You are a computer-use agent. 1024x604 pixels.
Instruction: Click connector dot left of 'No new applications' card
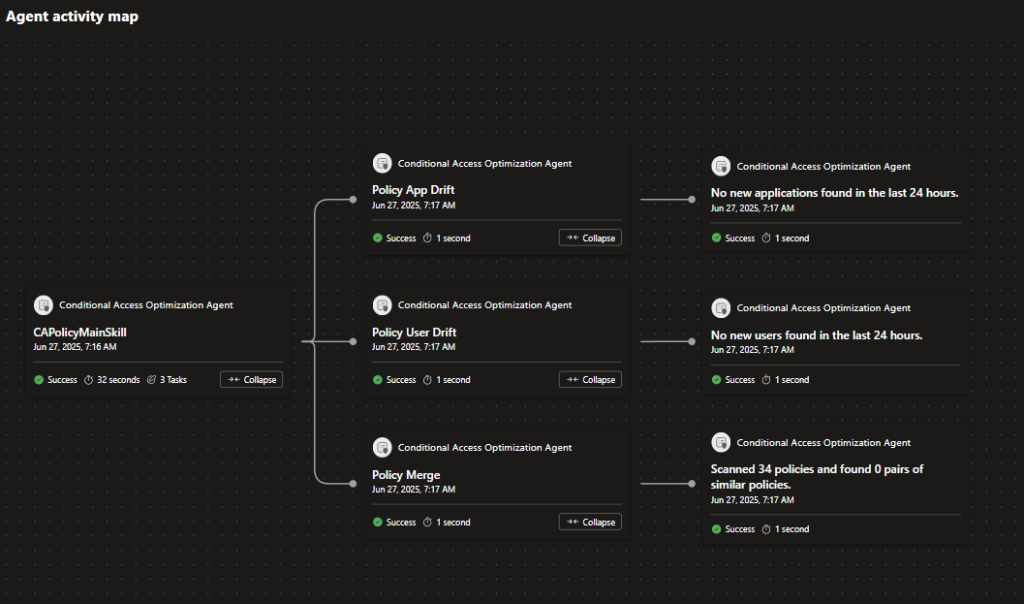[692, 200]
